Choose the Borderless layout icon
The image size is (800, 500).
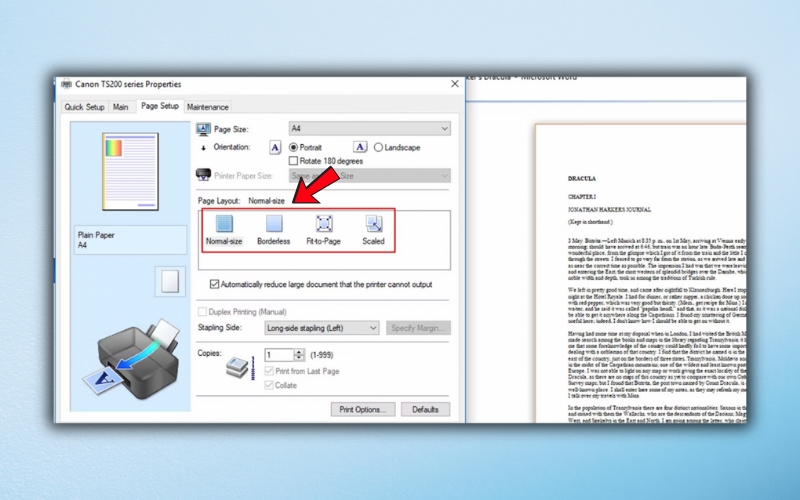274,223
